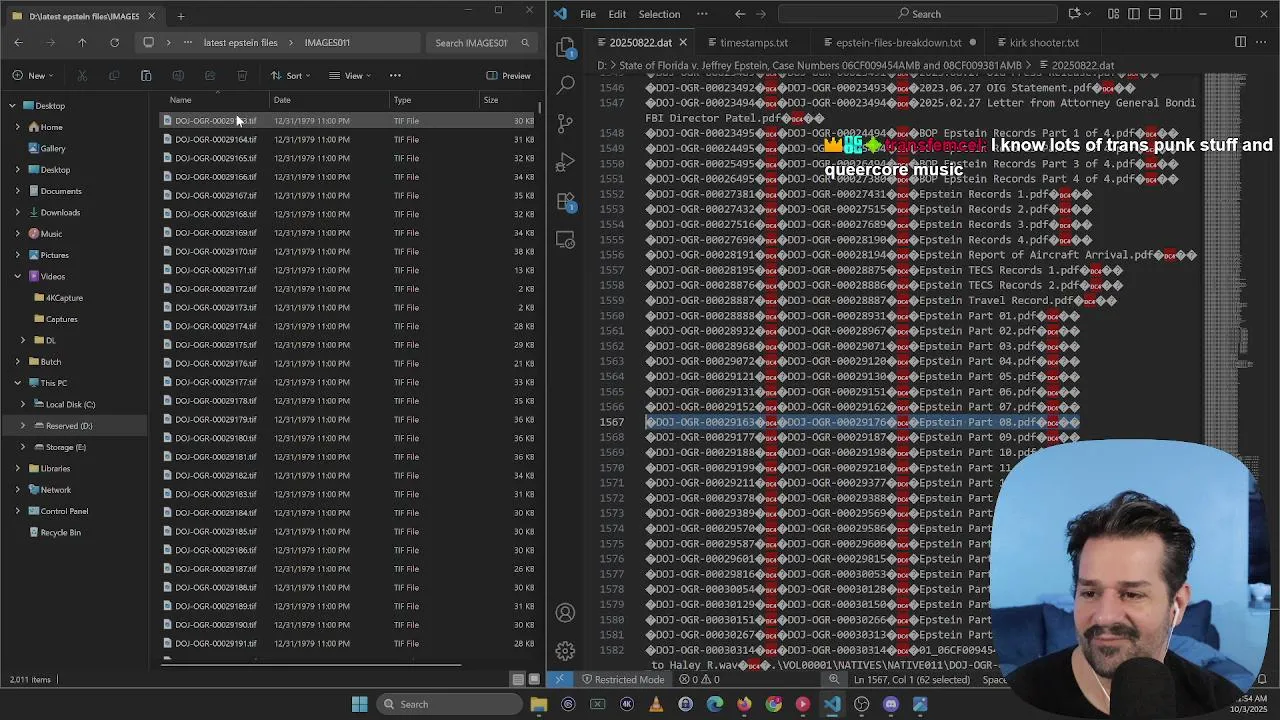Screen dimensions: 1280x720
Task: Click latest epstein files breadcrumb
Action: coord(240,43)
